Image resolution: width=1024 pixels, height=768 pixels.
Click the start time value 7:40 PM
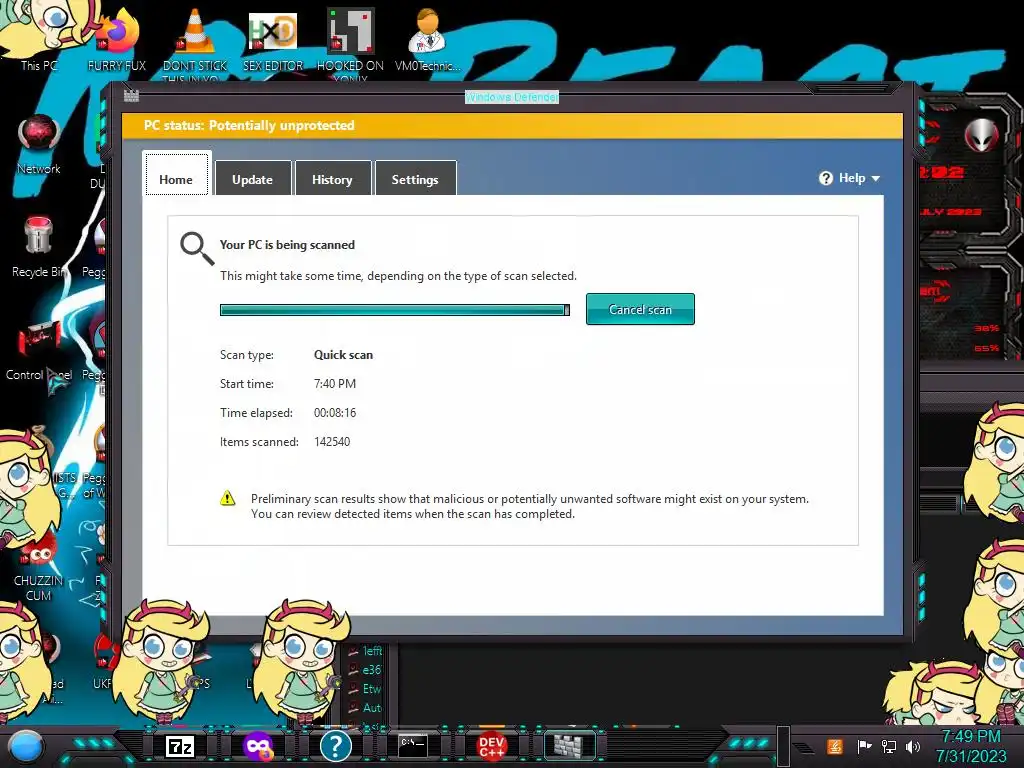pyautogui.click(x=335, y=383)
